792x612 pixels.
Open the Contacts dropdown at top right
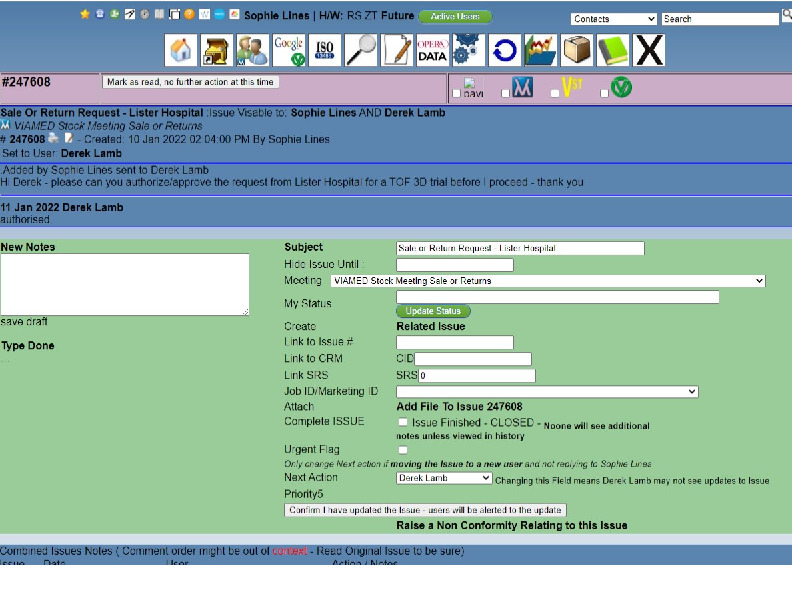tap(614, 19)
